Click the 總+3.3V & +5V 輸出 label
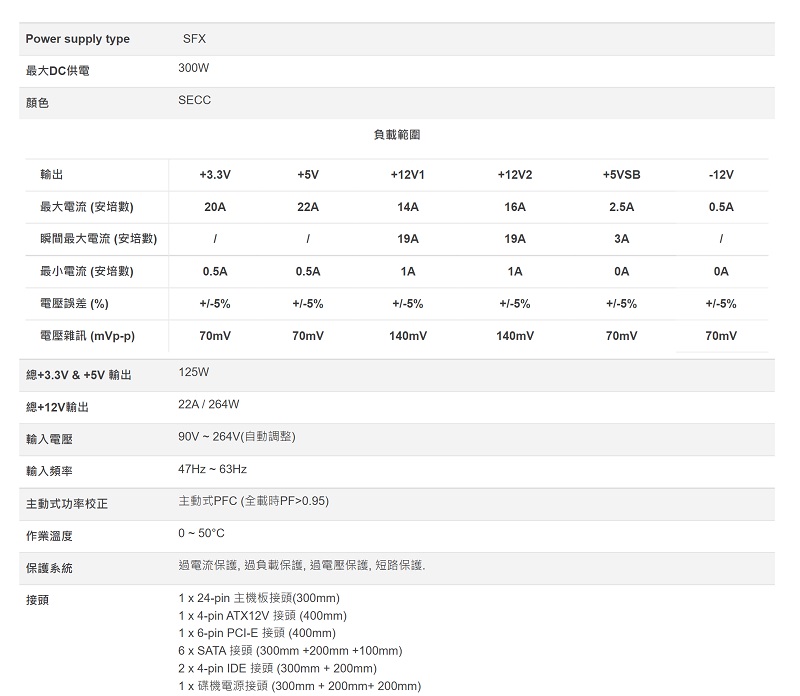 coord(79,375)
